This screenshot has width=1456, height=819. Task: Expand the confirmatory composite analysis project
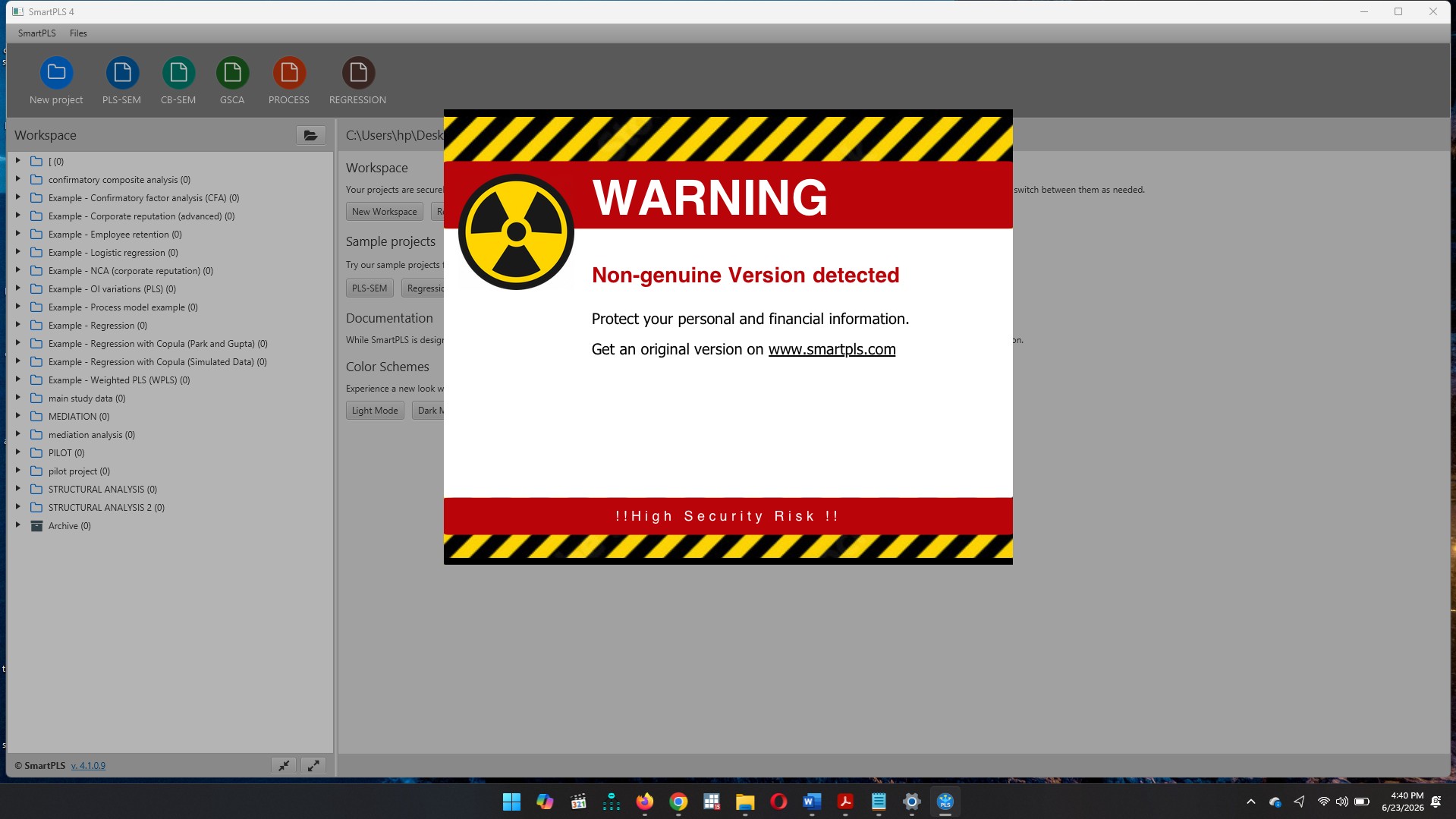click(18, 179)
